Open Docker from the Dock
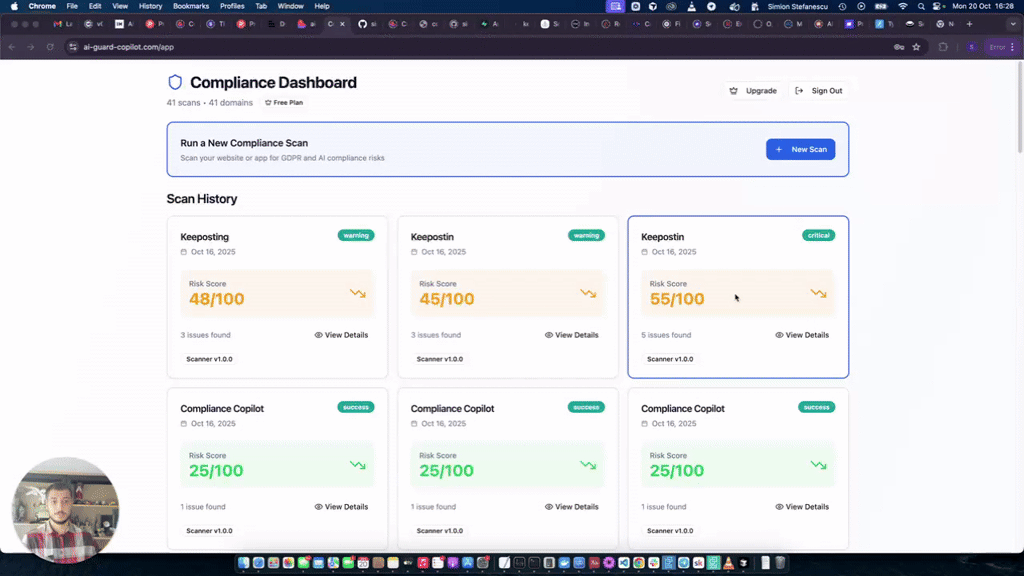 564,563
